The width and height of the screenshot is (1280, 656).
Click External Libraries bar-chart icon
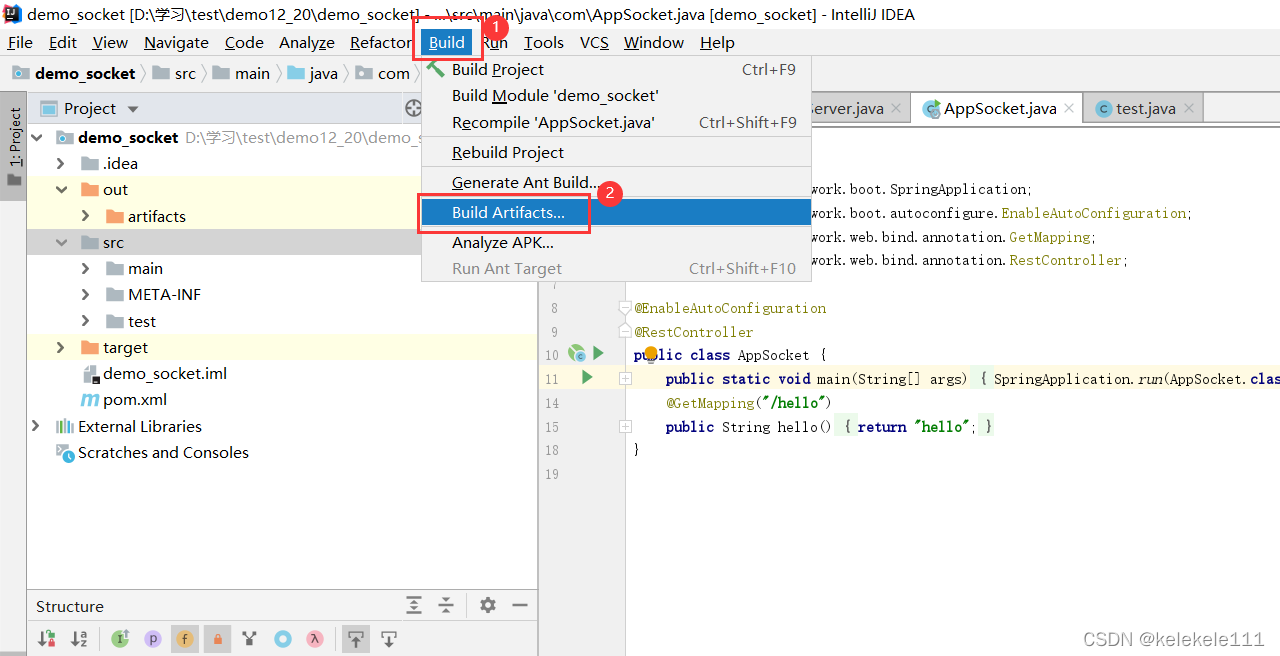click(64, 426)
